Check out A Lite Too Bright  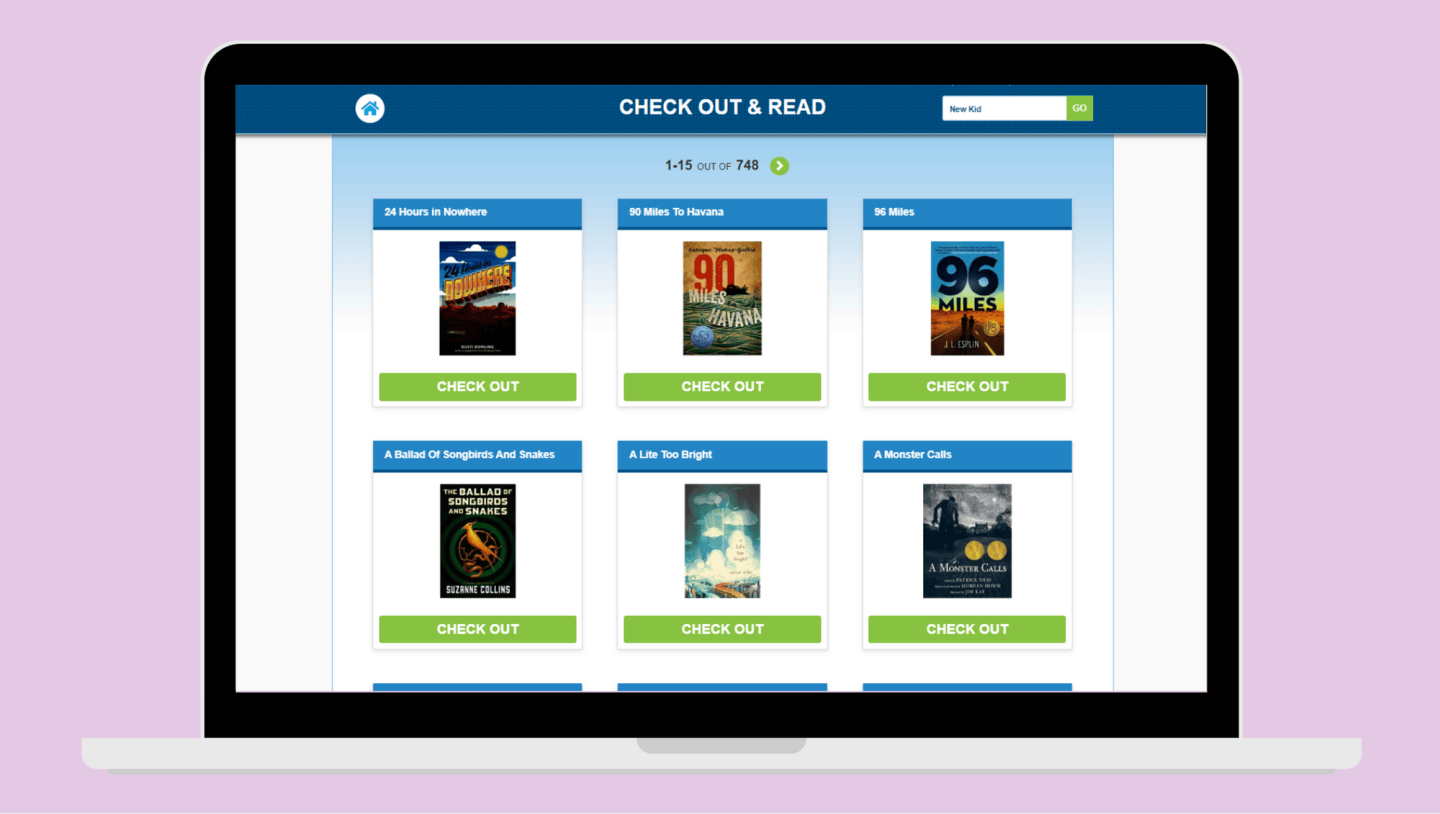coord(722,630)
